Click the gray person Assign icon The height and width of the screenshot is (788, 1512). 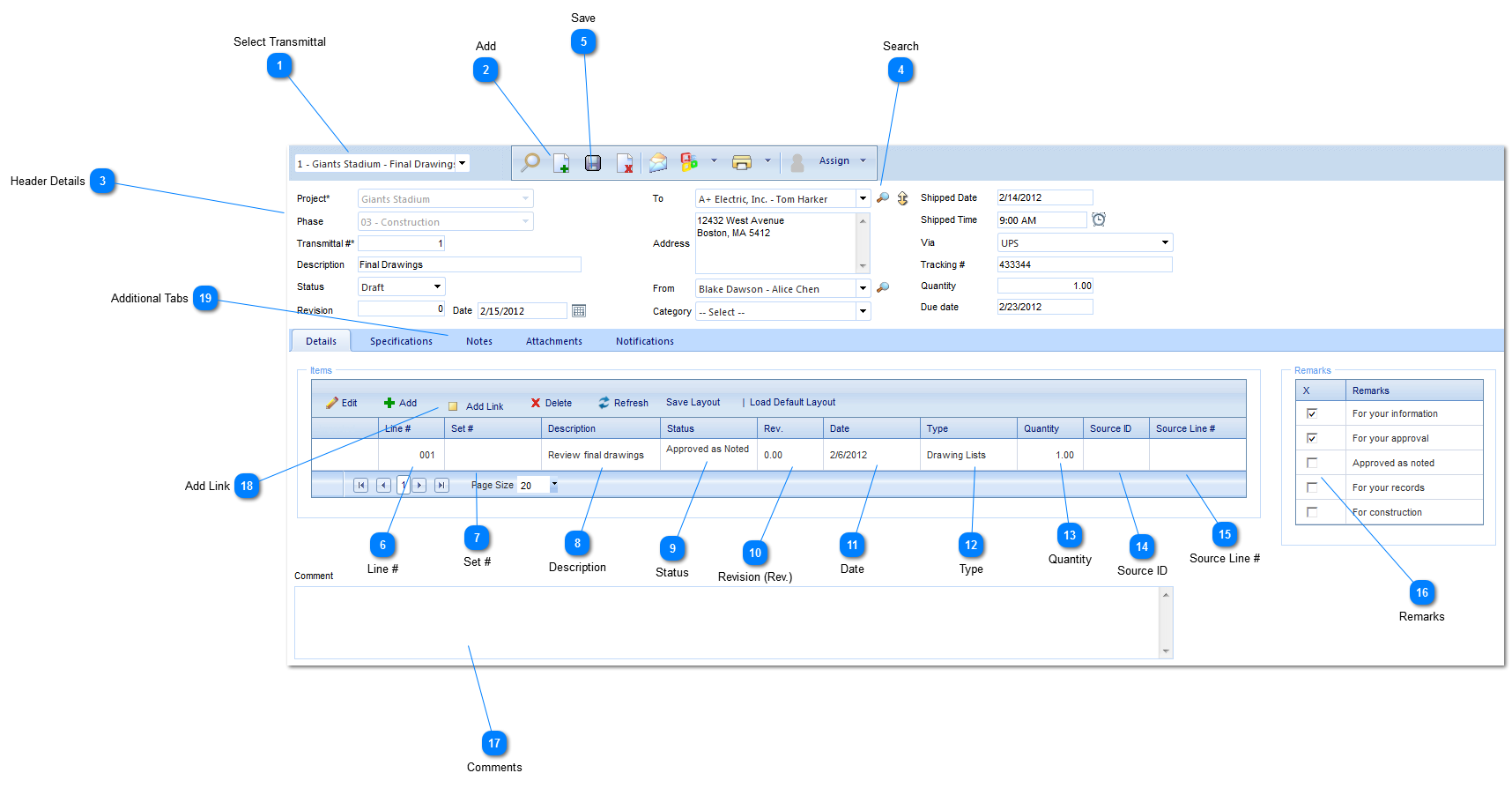797,162
